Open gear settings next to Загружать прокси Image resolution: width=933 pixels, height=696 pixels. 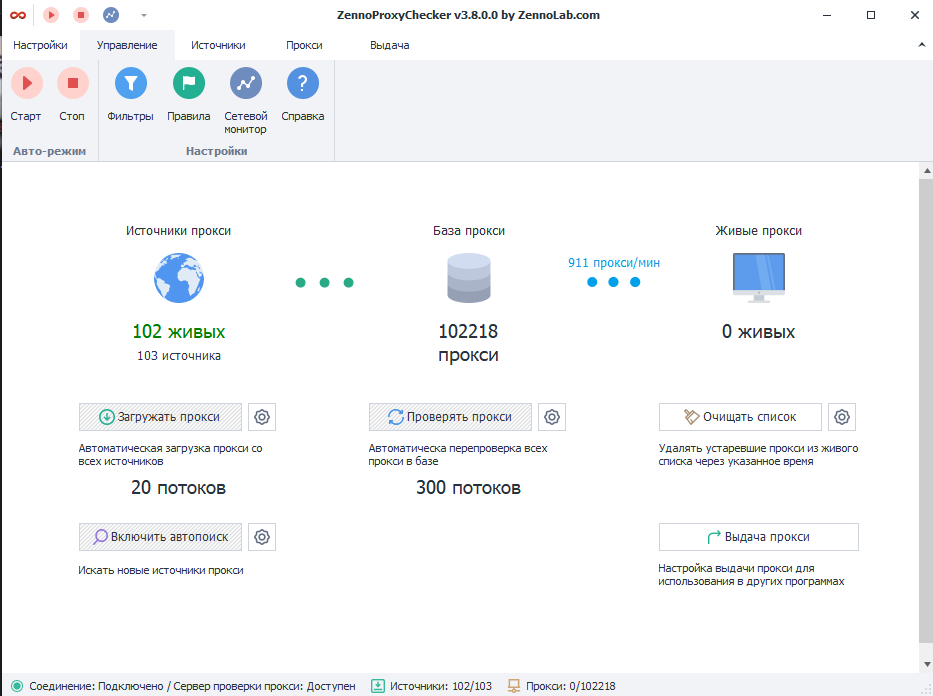[x=262, y=417]
